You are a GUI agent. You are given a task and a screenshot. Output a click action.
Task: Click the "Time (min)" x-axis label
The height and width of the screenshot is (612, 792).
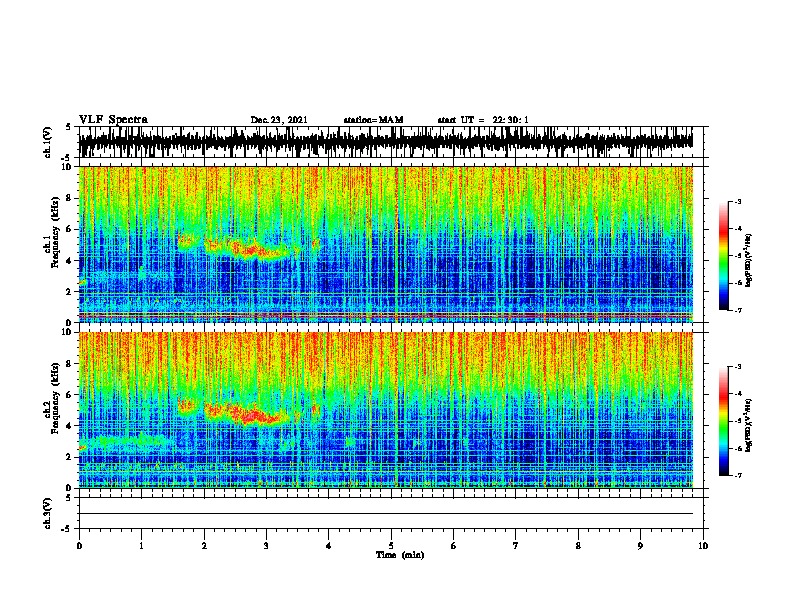[x=400, y=555]
